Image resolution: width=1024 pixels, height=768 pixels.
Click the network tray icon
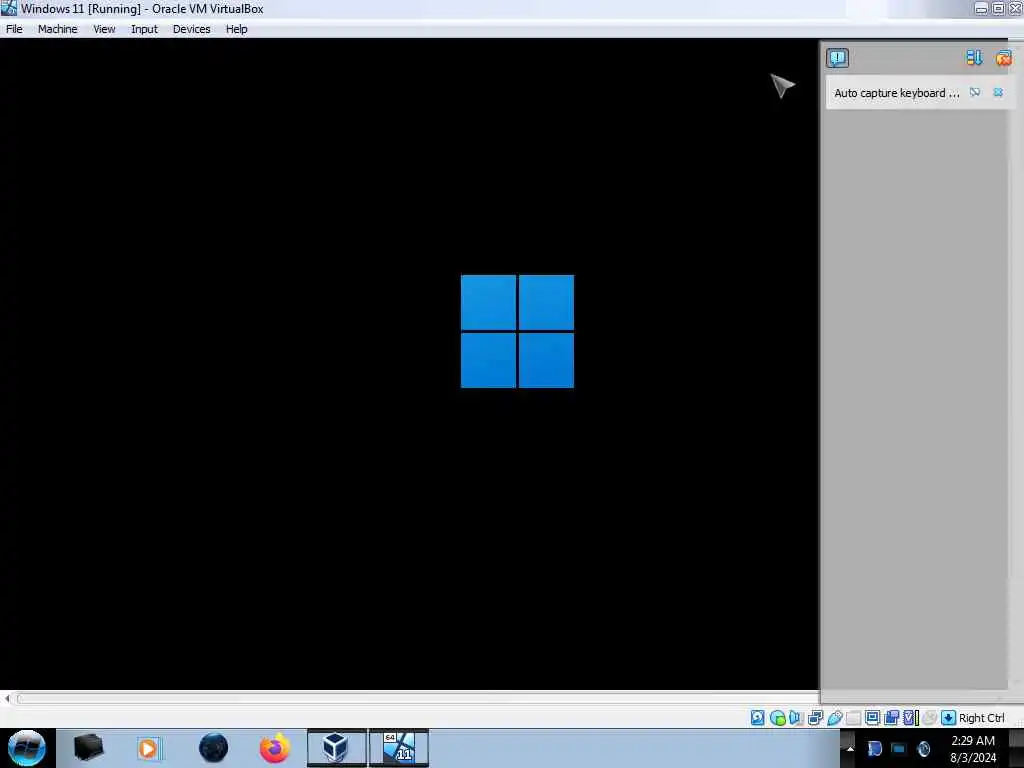(899, 749)
